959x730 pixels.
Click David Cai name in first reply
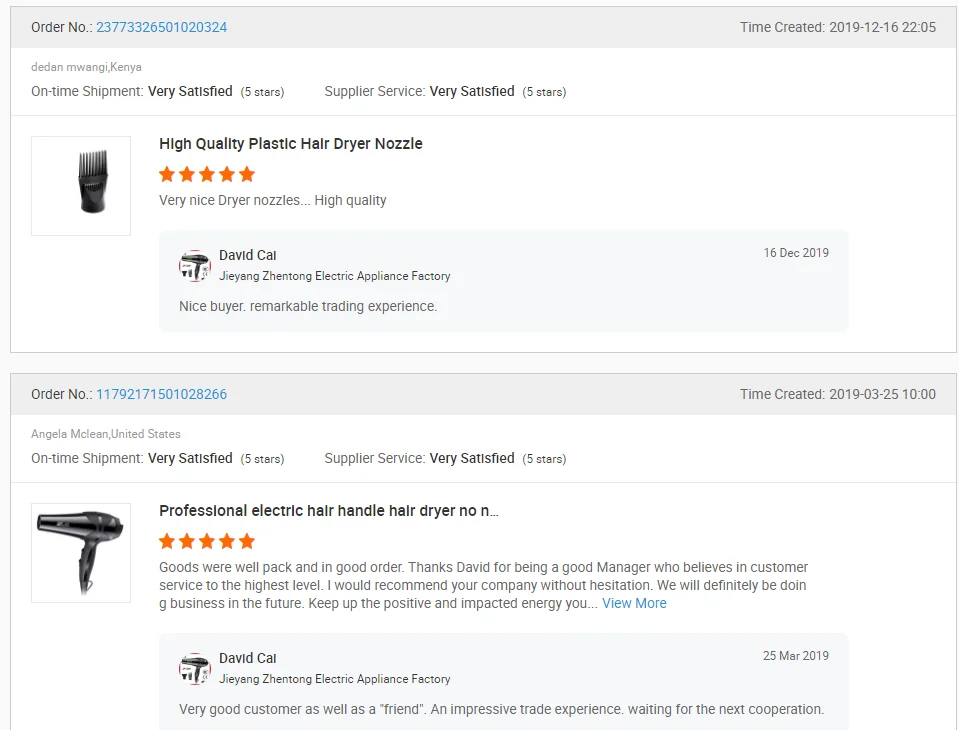click(x=248, y=255)
